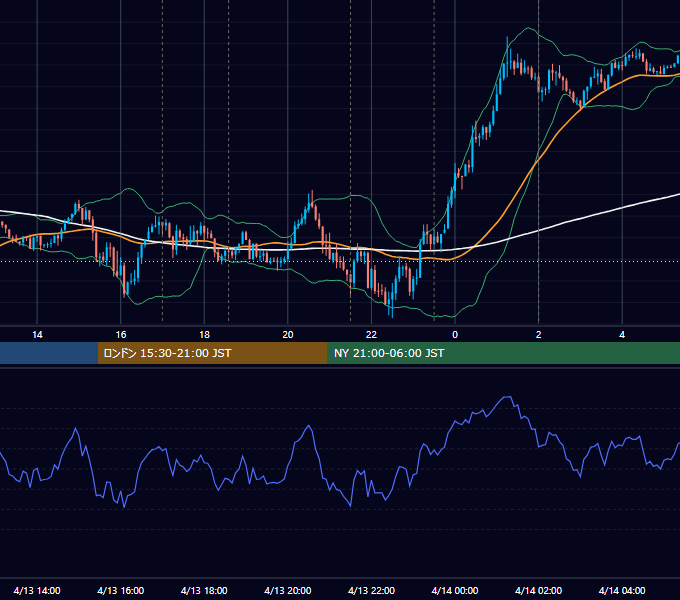Click the 4/13 16:00 time label
680x600 pixels.
tap(121, 590)
